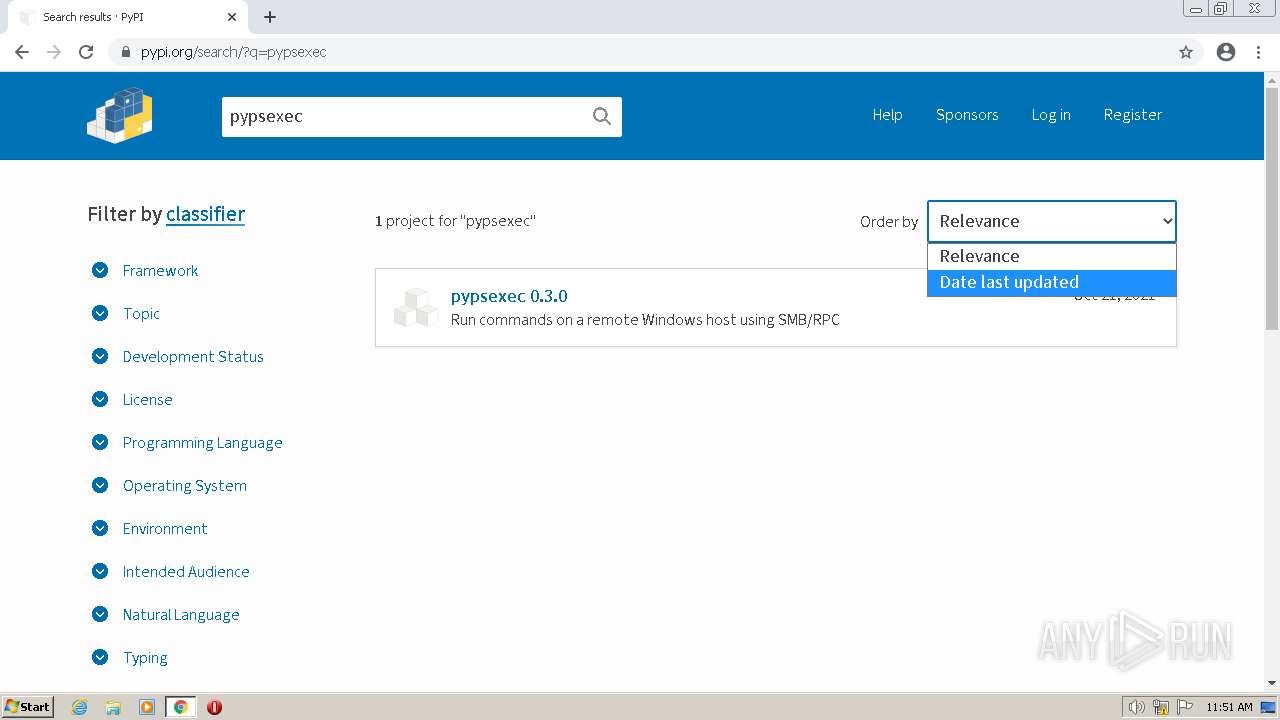The width and height of the screenshot is (1280, 720).
Task: Expand Development Status filter chevron
Action: pyautogui.click(x=100, y=356)
